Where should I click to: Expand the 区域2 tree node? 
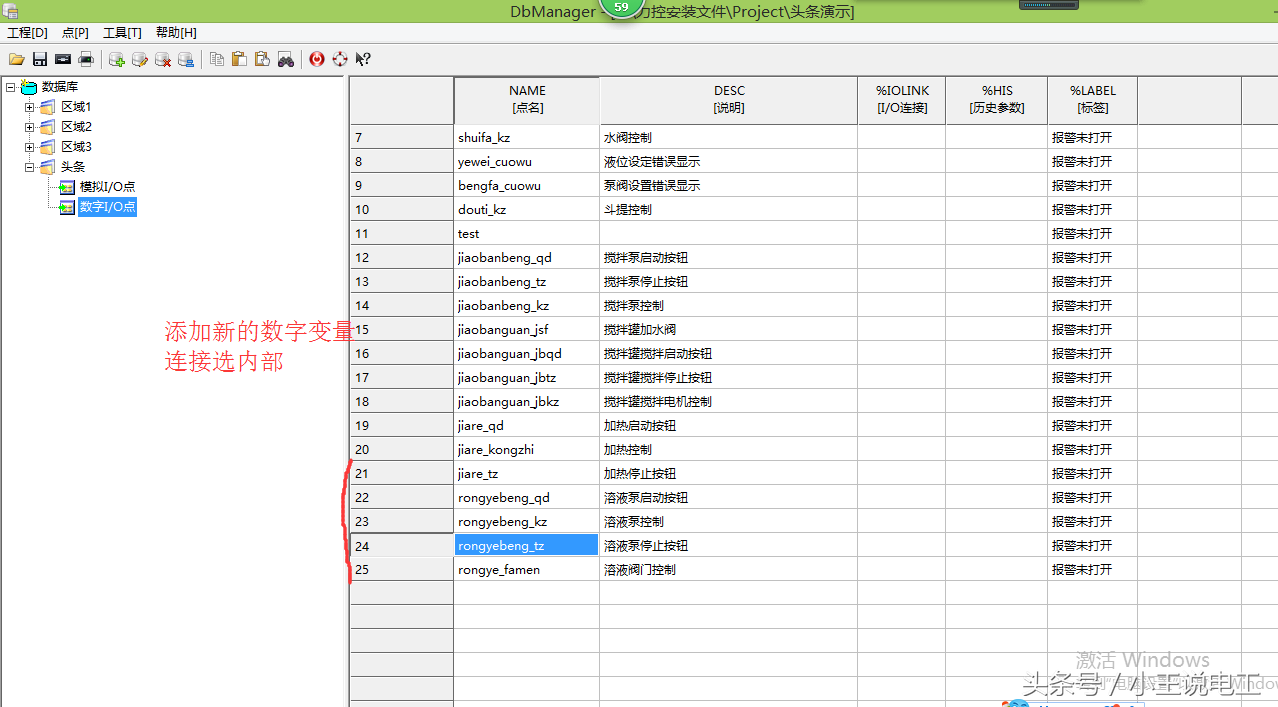(x=30, y=127)
